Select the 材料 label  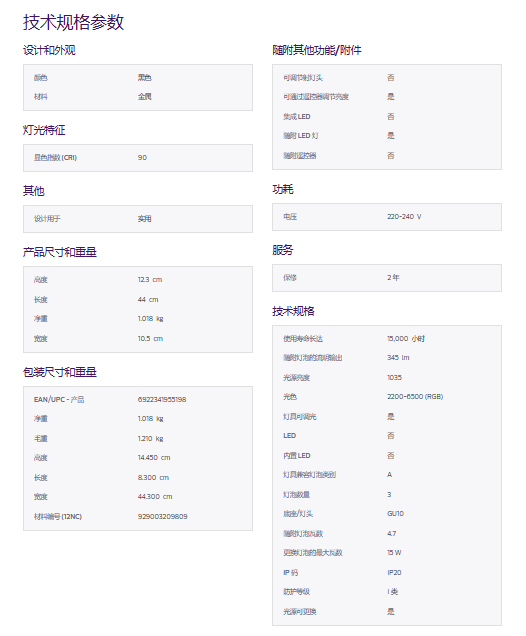41,97
